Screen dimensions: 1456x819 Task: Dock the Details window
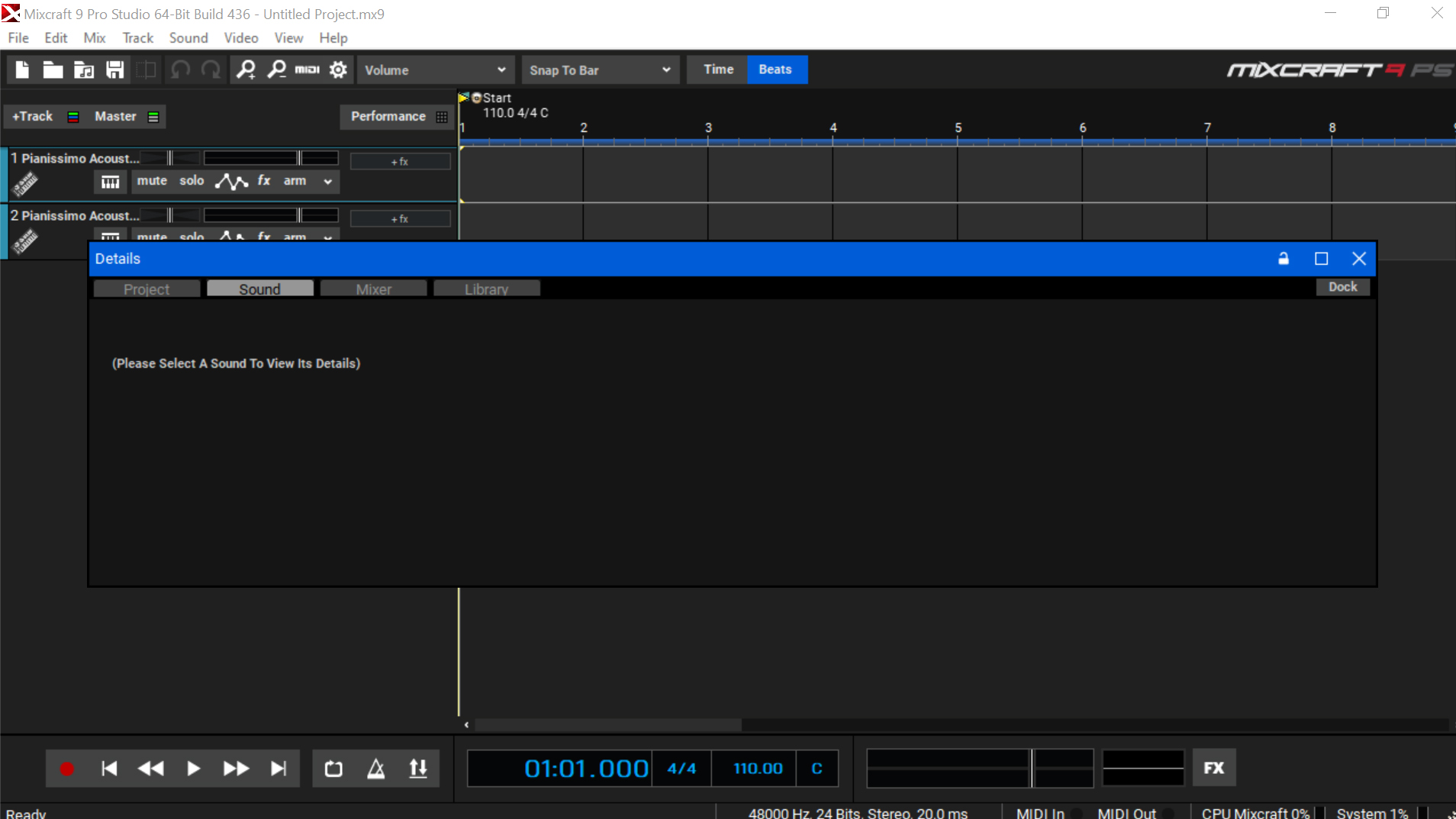1343,287
